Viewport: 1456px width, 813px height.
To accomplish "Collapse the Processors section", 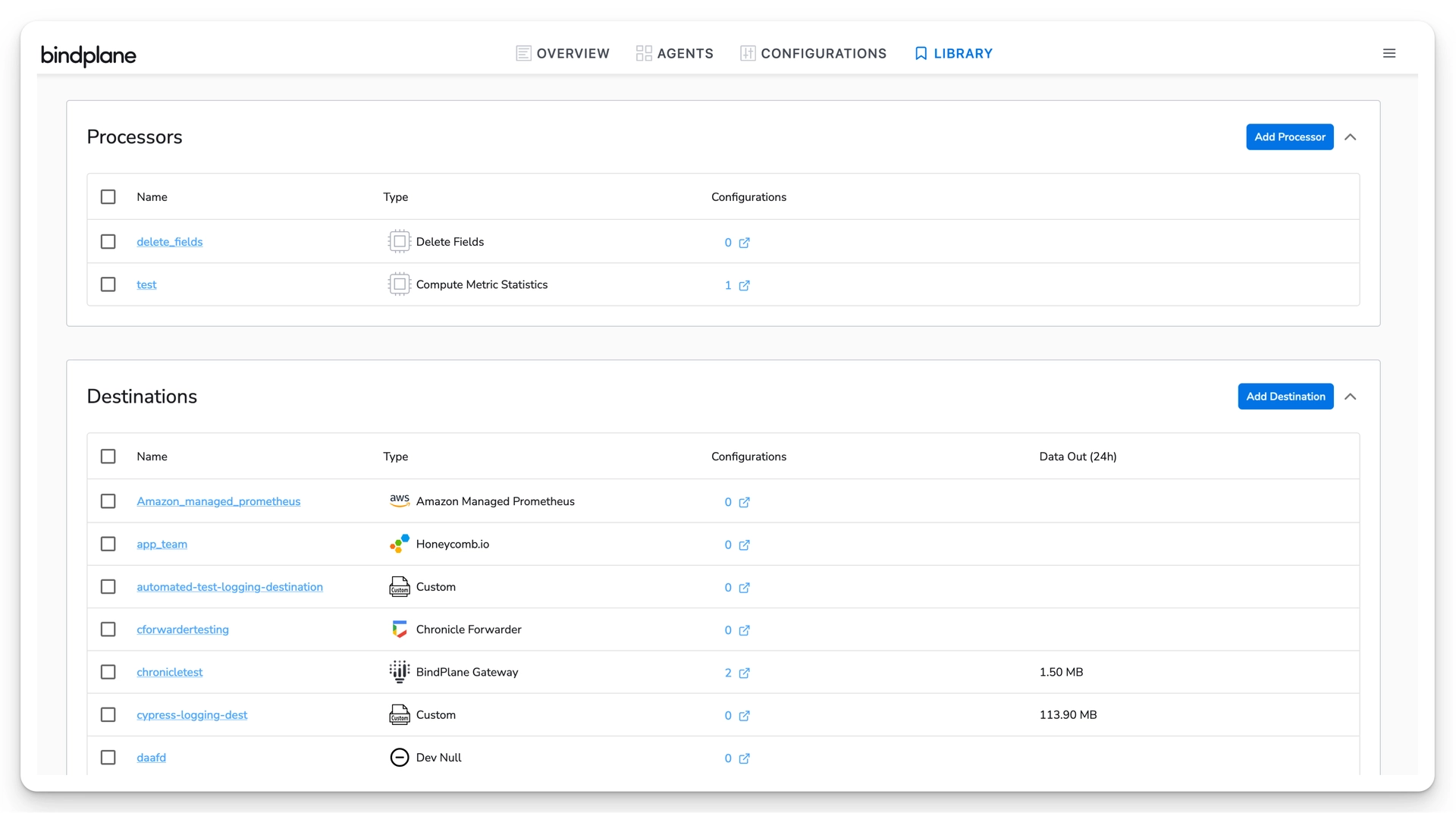I will point(1351,137).
